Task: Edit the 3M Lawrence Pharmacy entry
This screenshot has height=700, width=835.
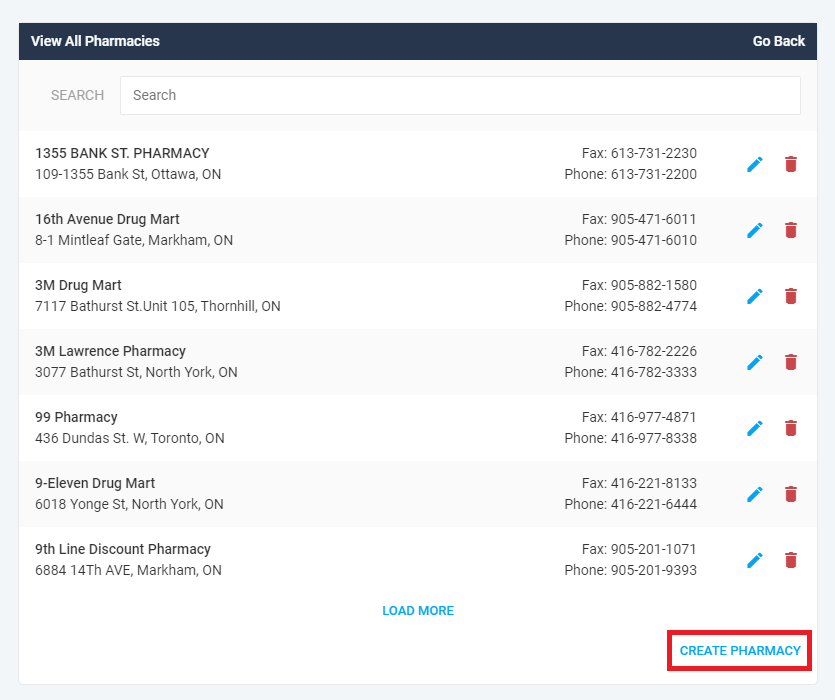Action: [755, 362]
